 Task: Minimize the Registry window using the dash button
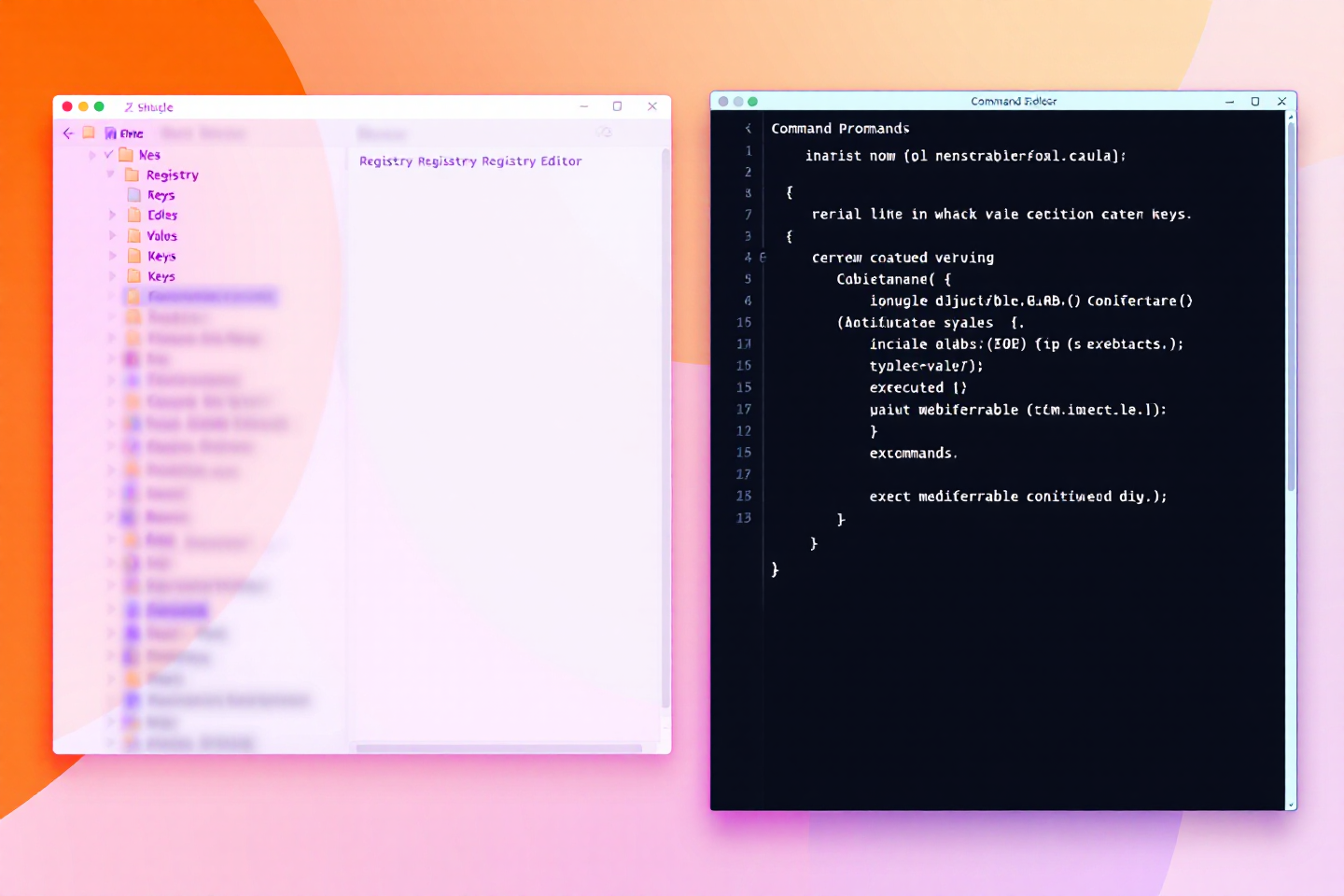tap(584, 106)
